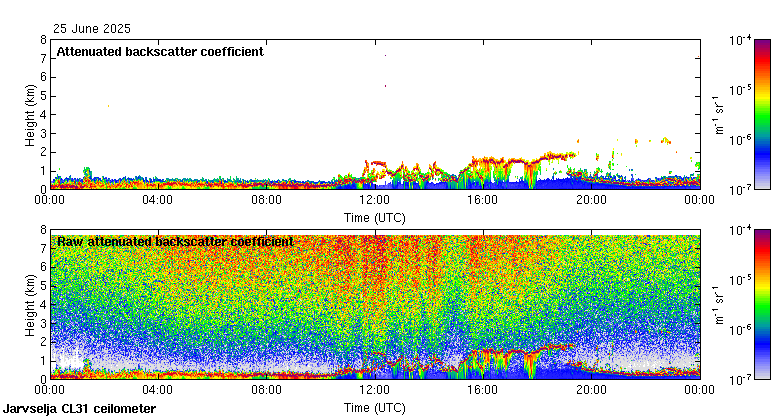Click the "25 June 2025" date label
Viewport: 780px width, 420px height.
[92, 29]
